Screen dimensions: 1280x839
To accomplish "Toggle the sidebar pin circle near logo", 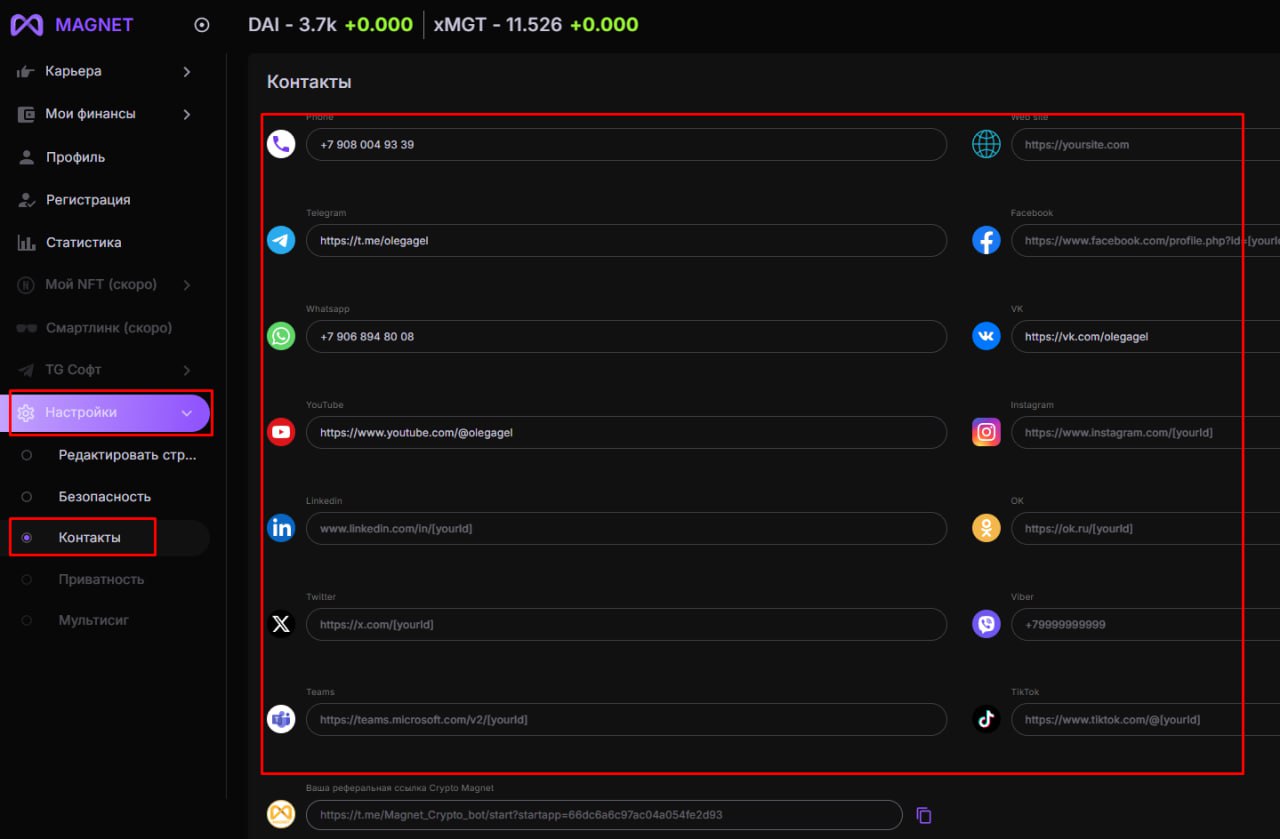I will (202, 25).
